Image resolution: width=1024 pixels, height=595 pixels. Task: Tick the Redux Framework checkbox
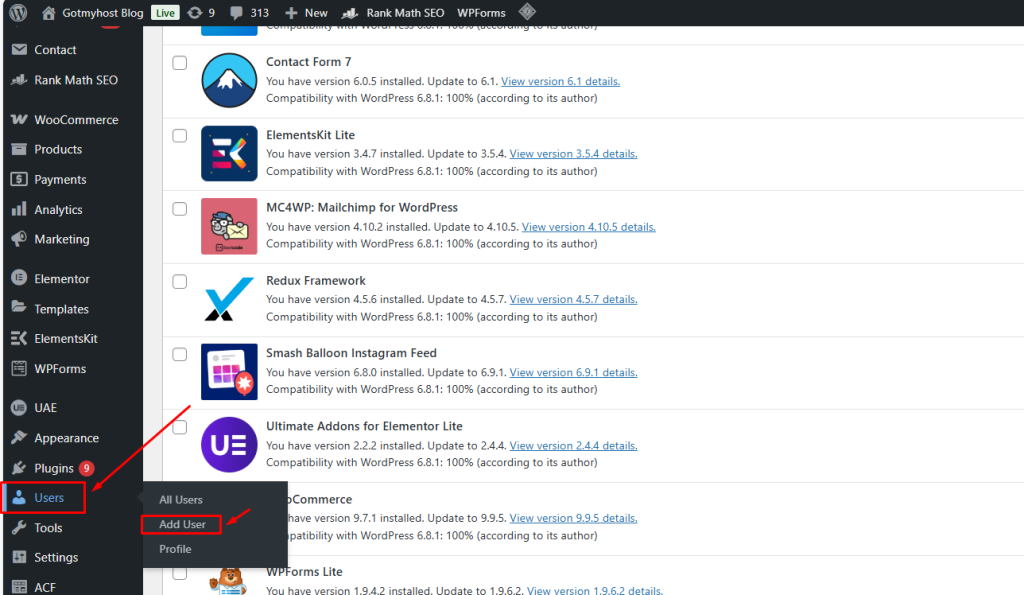(x=180, y=282)
